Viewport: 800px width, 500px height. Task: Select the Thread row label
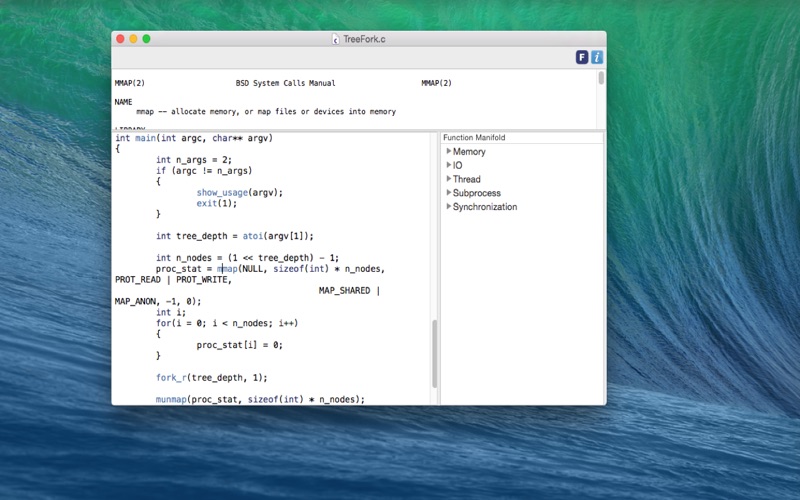[466, 179]
